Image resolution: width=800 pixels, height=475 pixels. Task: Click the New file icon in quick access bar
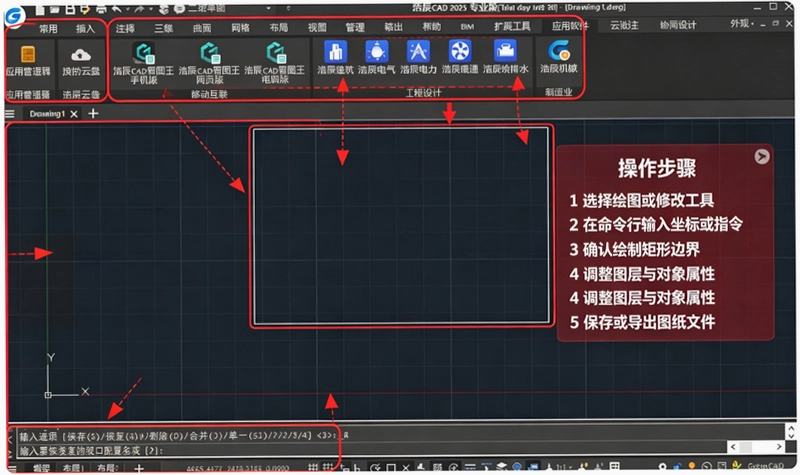(40, 9)
